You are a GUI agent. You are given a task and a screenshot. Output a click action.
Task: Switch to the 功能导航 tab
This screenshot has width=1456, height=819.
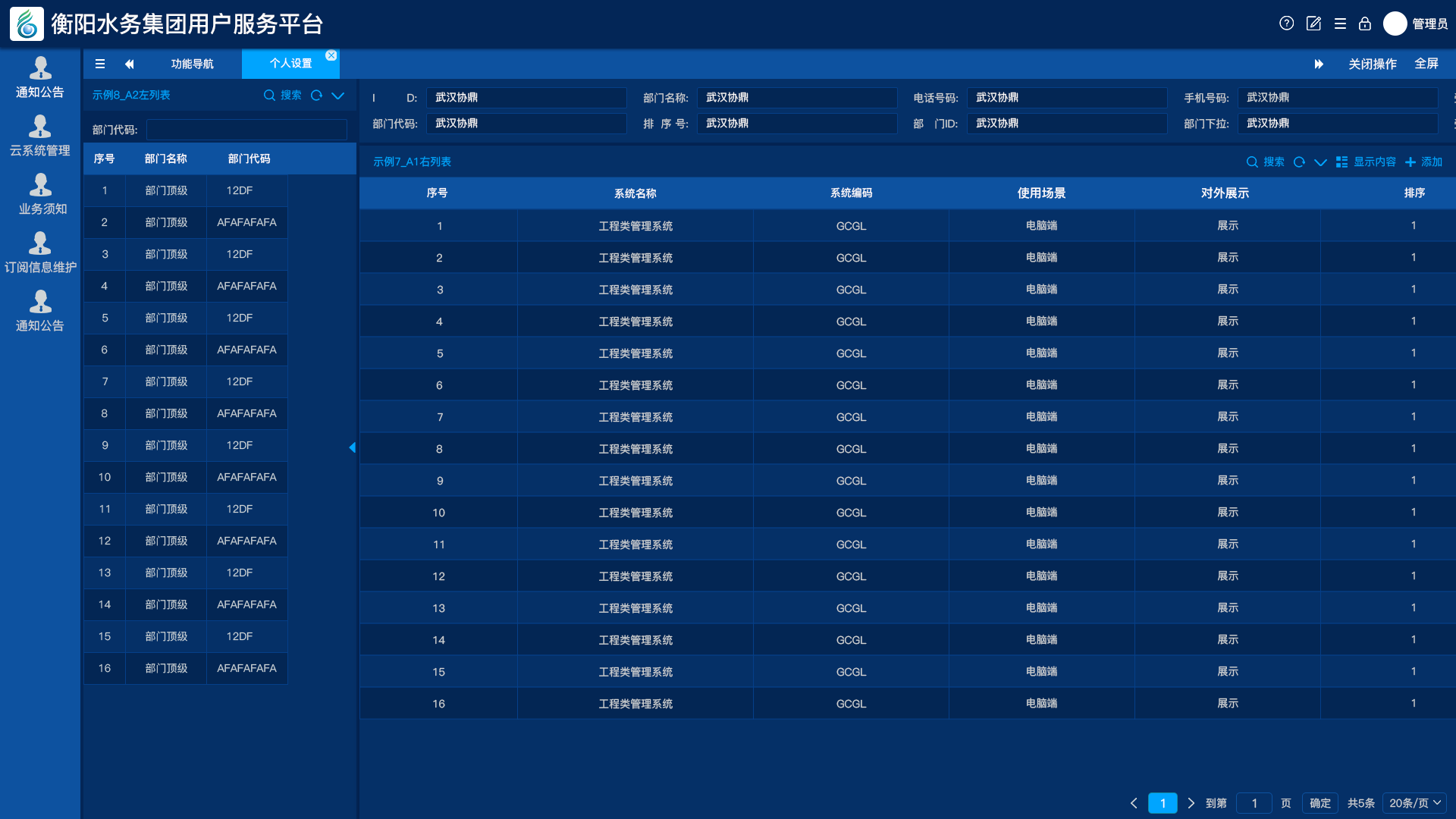tap(192, 64)
